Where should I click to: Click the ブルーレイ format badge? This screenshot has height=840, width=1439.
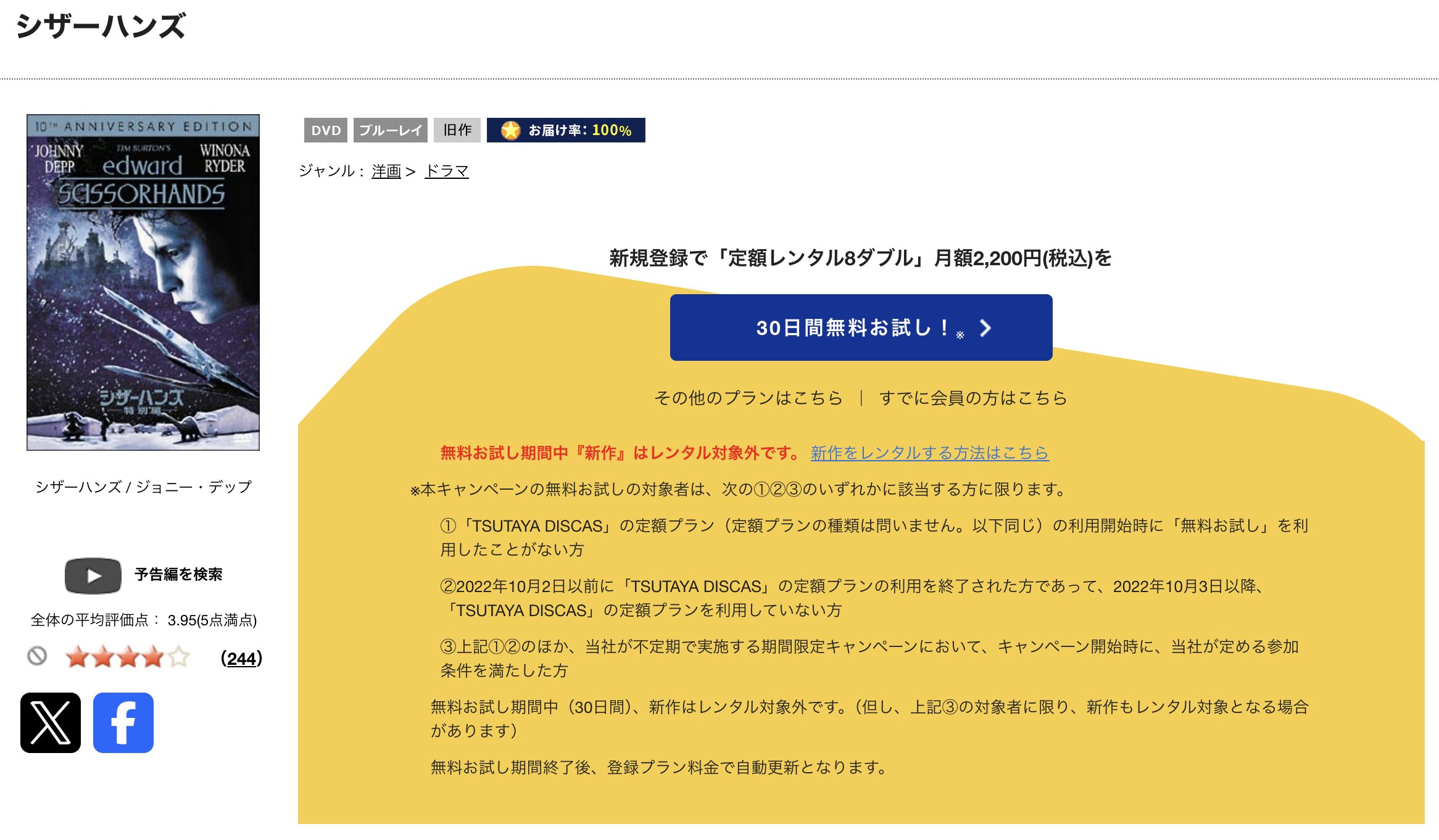391,130
